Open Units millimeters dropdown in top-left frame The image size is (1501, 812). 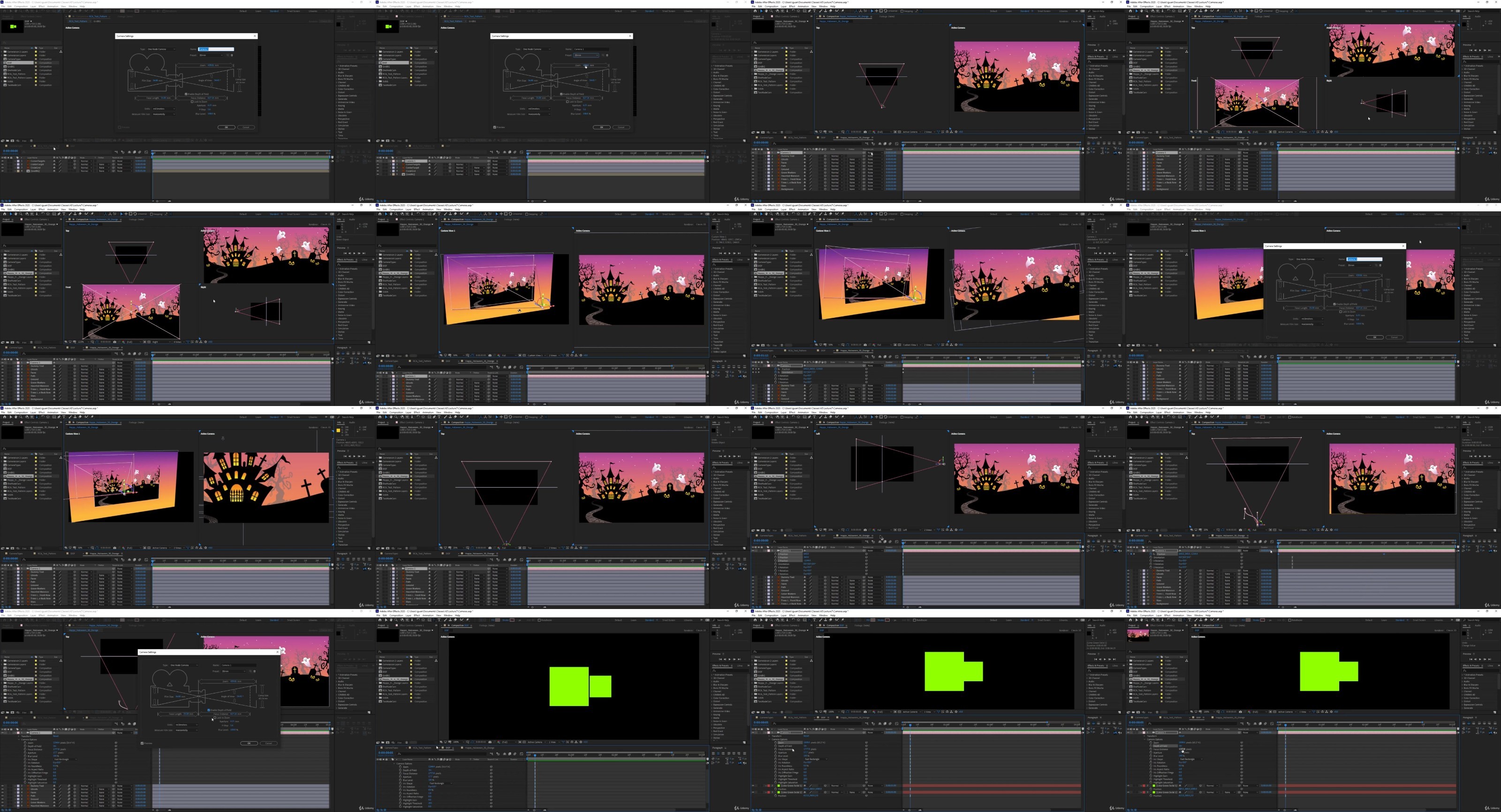[164, 109]
